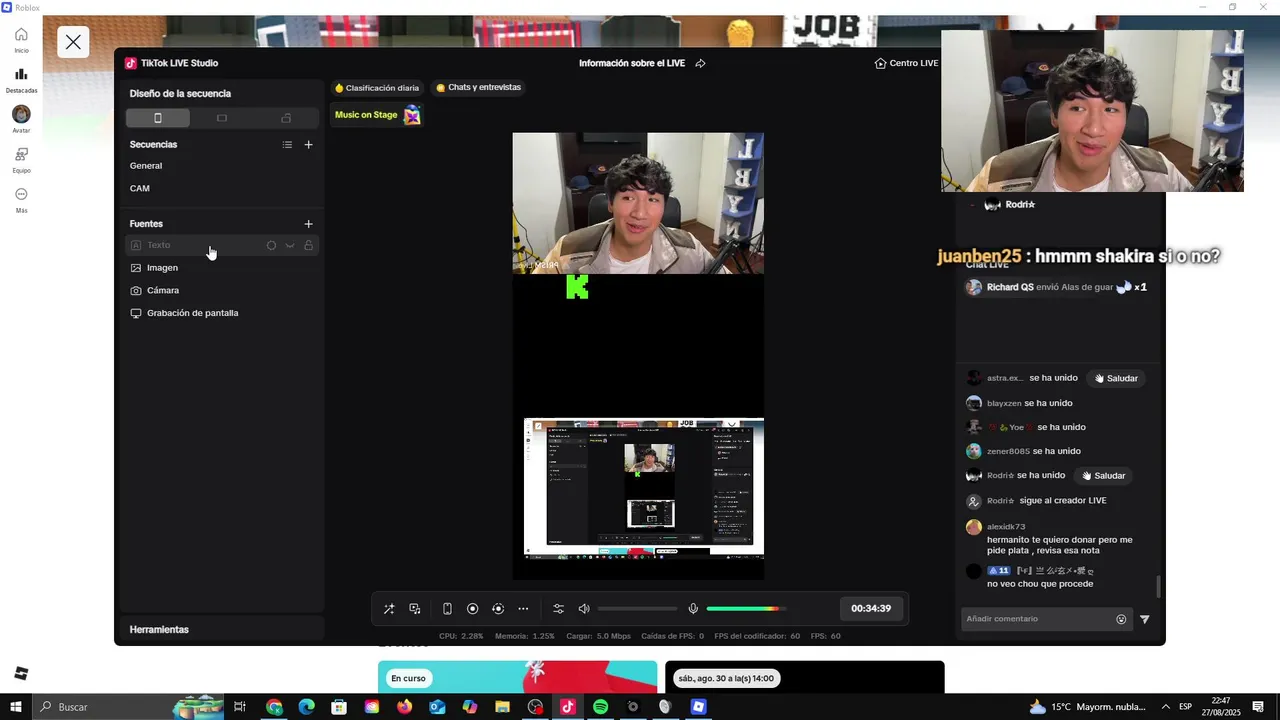
Task: Click Saludar next to astra.ex
Action: click(x=1116, y=378)
